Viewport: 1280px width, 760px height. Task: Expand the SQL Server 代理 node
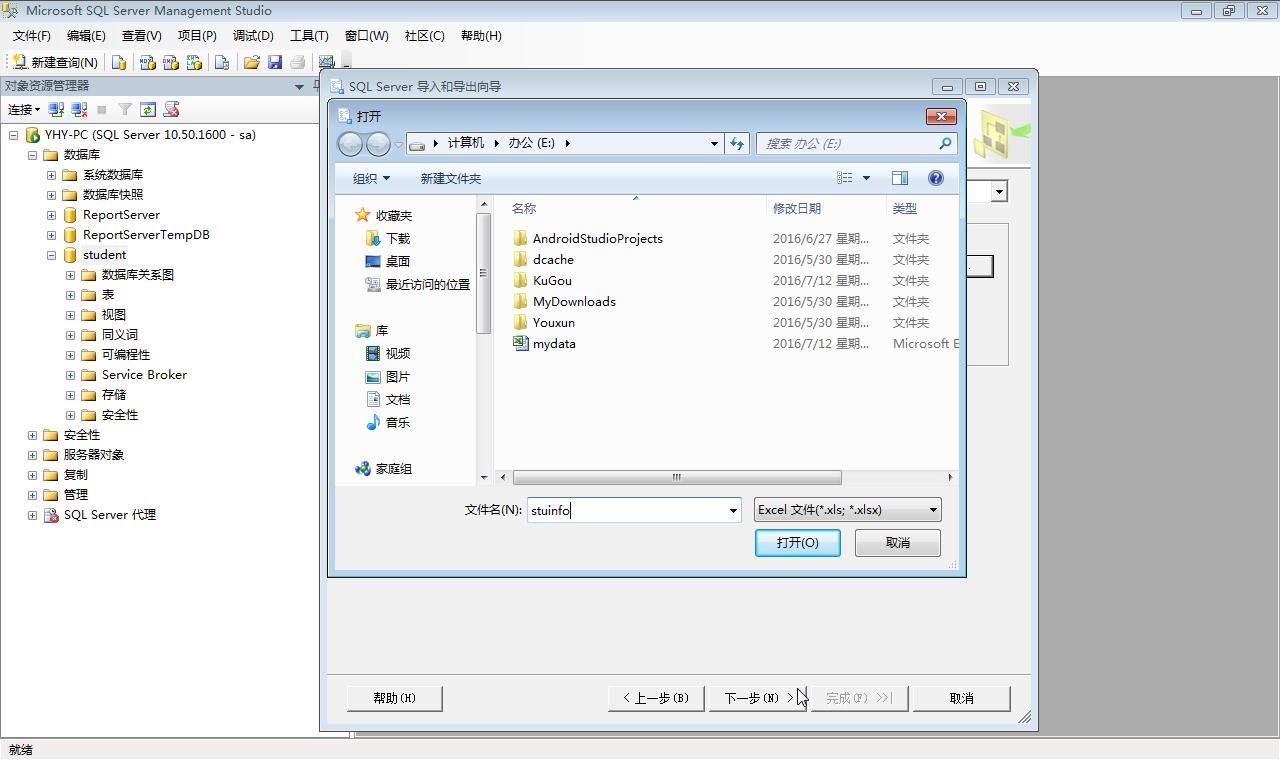(32, 514)
